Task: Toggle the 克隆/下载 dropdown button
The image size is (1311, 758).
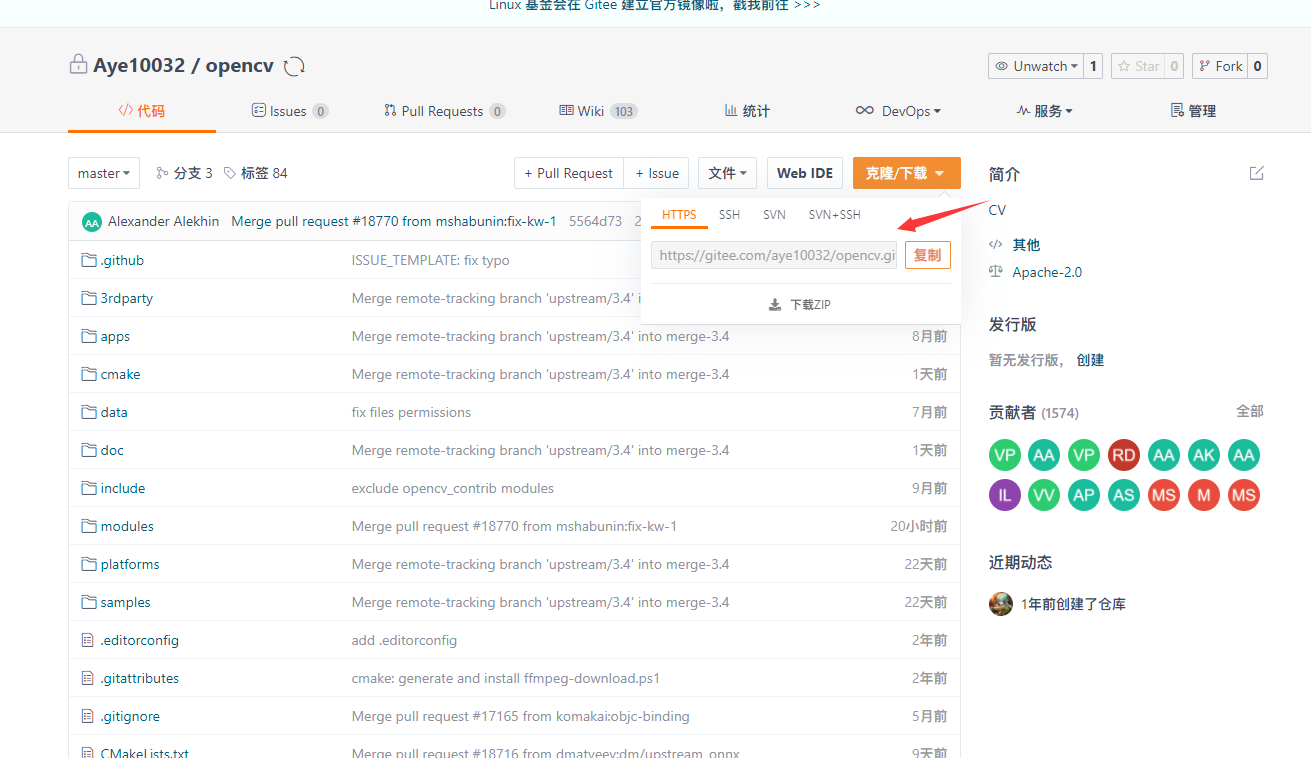Action: [x=906, y=173]
